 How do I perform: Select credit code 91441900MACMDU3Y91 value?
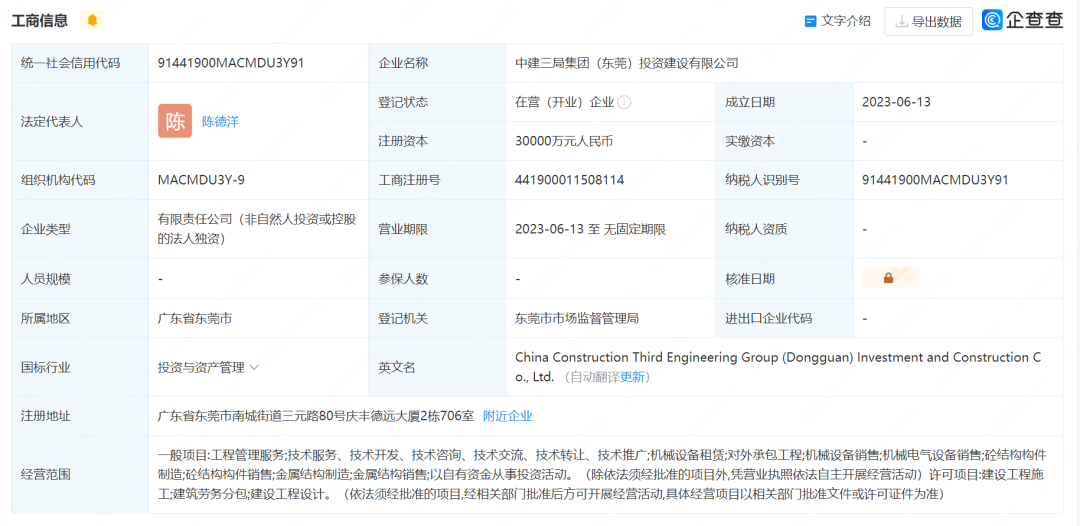(x=231, y=63)
